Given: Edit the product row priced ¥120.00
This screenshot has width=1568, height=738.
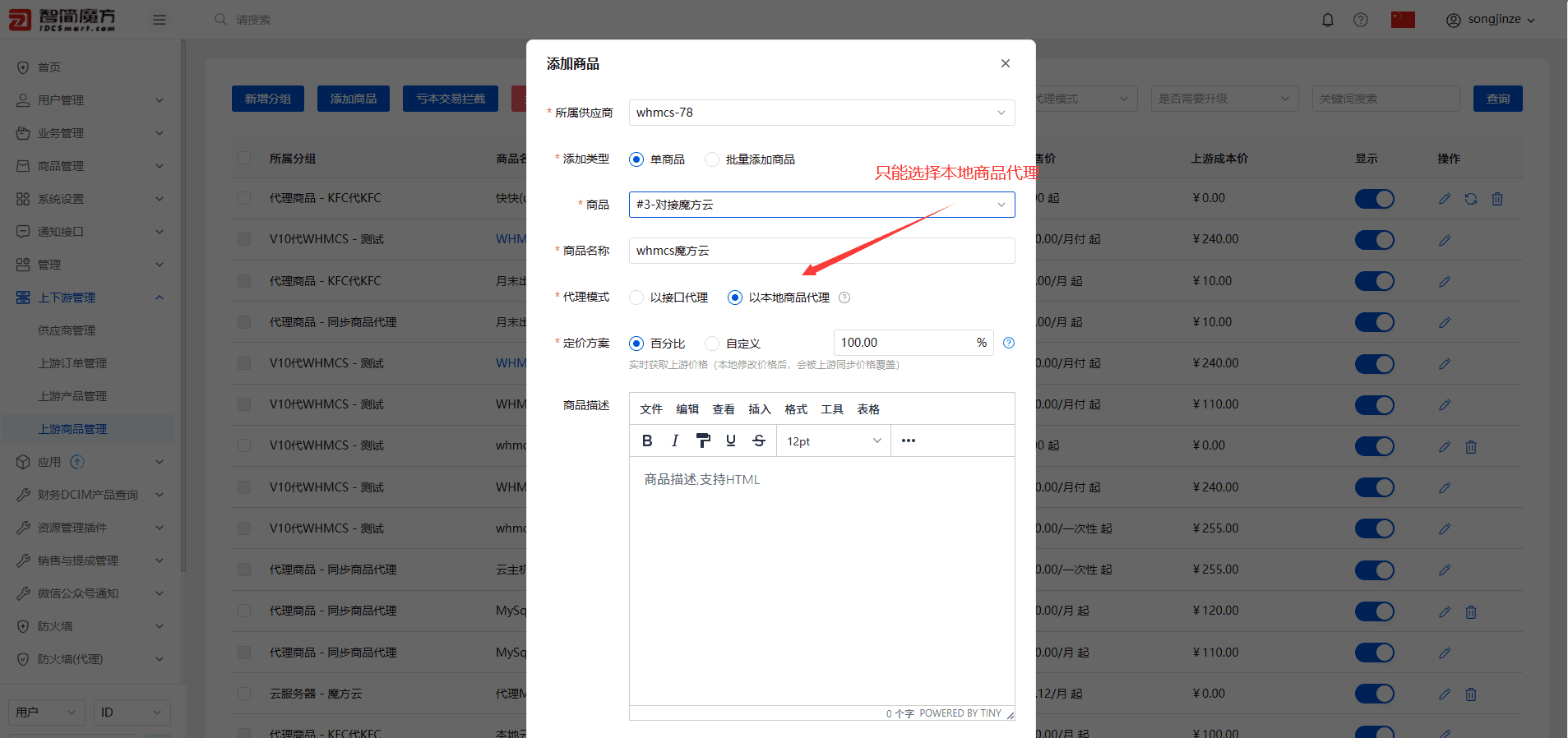Looking at the screenshot, I should pos(1445,611).
